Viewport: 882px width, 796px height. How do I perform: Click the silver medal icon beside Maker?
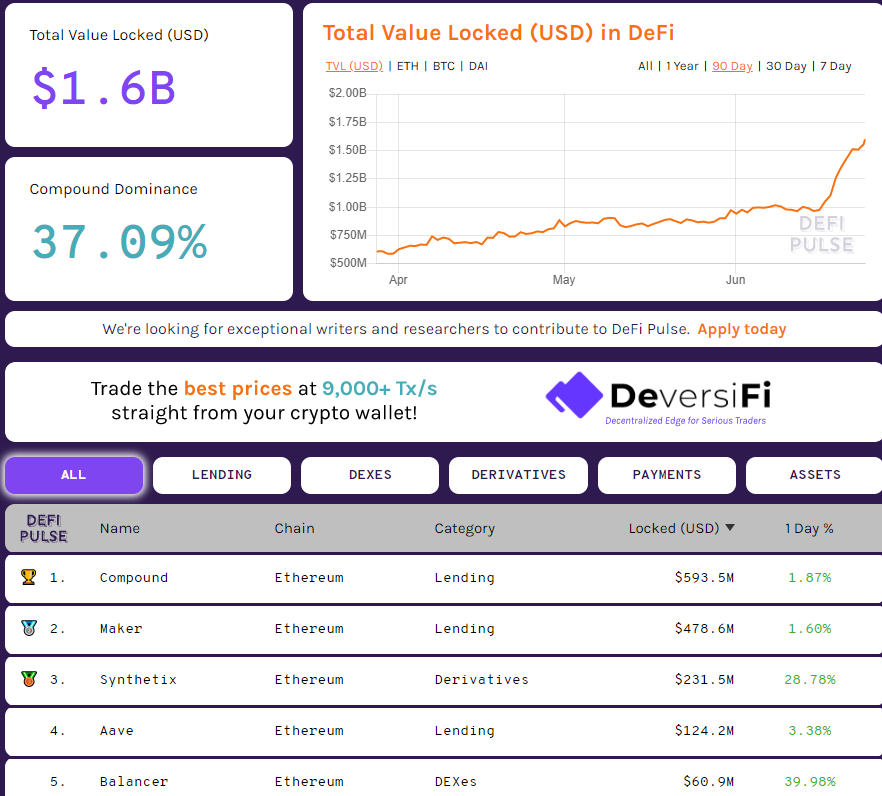pyautogui.click(x=28, y=628)
